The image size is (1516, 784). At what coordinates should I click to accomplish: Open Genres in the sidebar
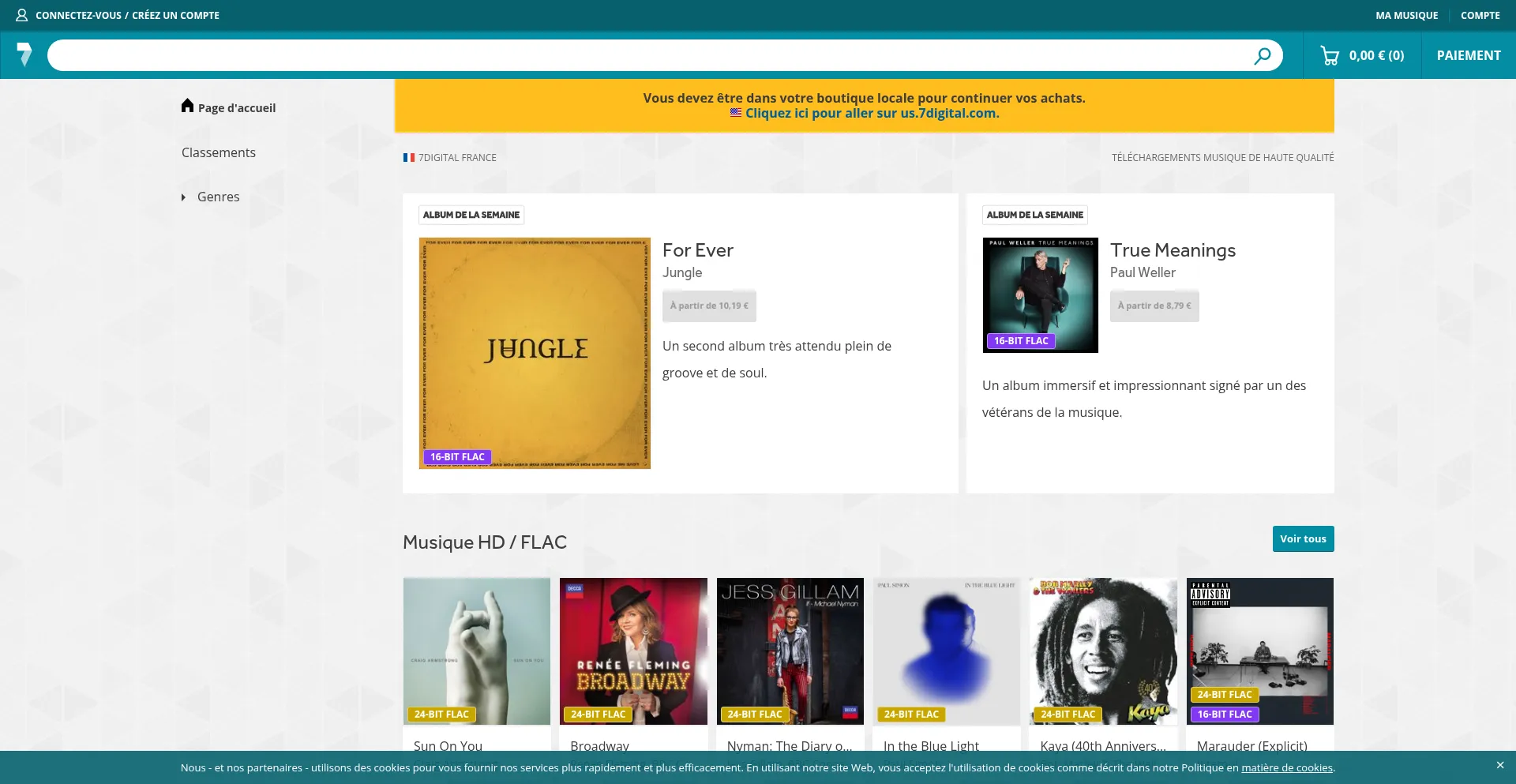point(218,197)
